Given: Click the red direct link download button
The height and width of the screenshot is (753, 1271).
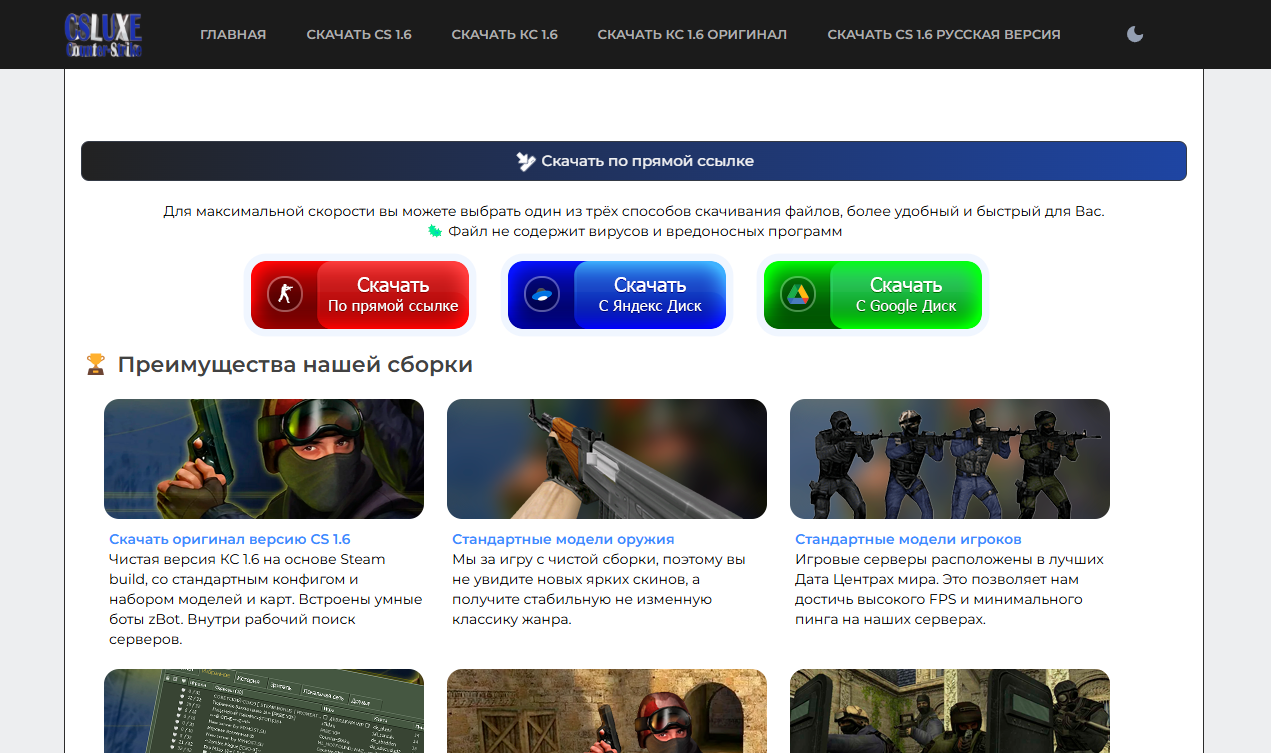Looking at the screenshot, I should (x=392, y=295).
